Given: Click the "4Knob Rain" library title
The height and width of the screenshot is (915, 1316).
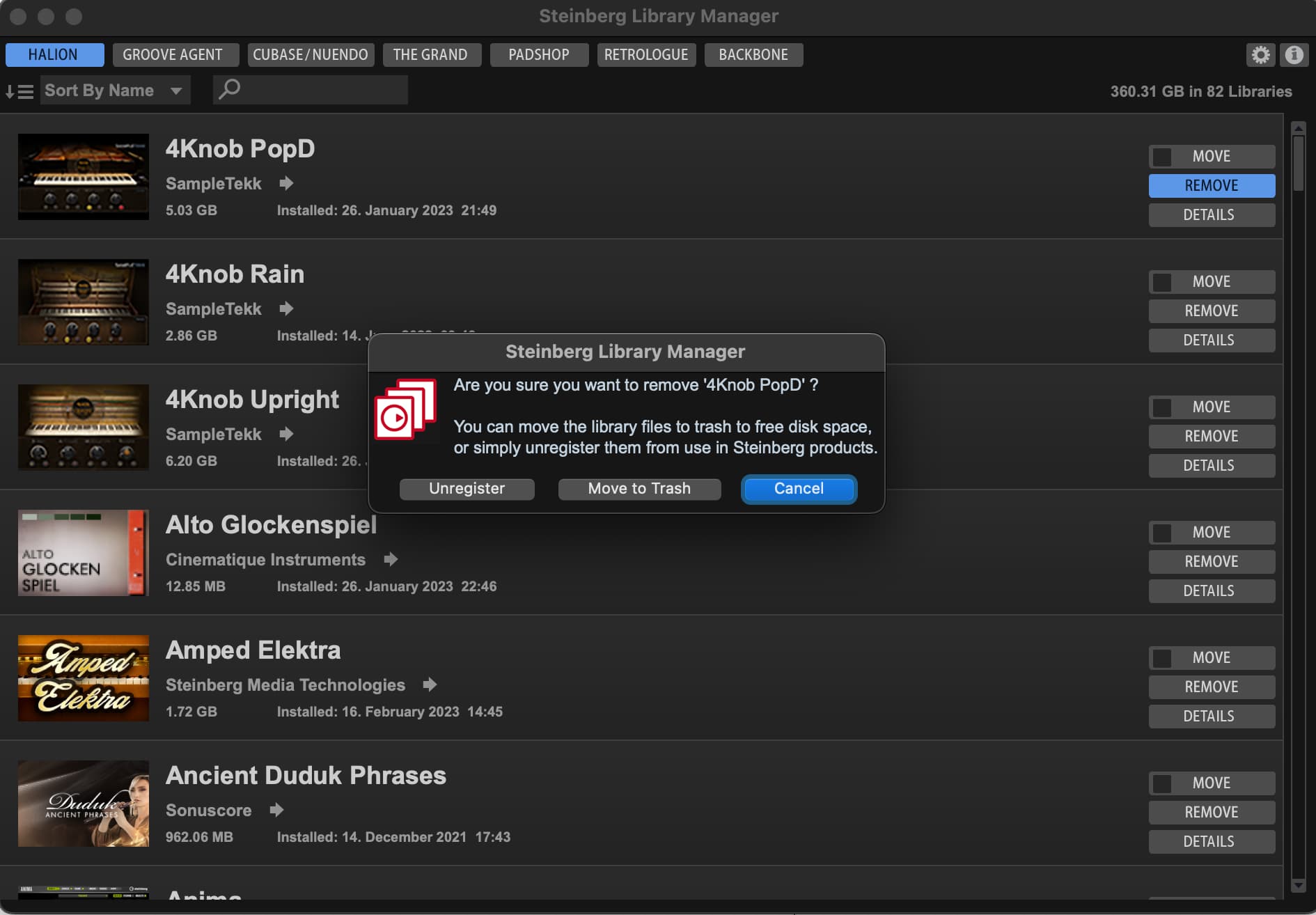Looking at the screenshot, I should coord(235,274).
